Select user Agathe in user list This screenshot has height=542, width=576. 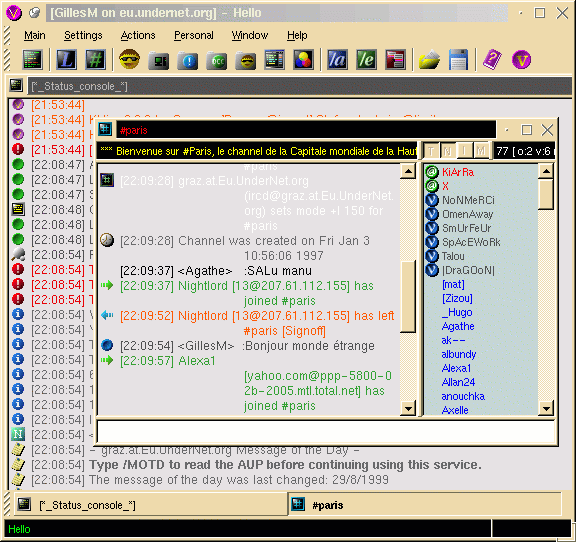coord(458,326)
